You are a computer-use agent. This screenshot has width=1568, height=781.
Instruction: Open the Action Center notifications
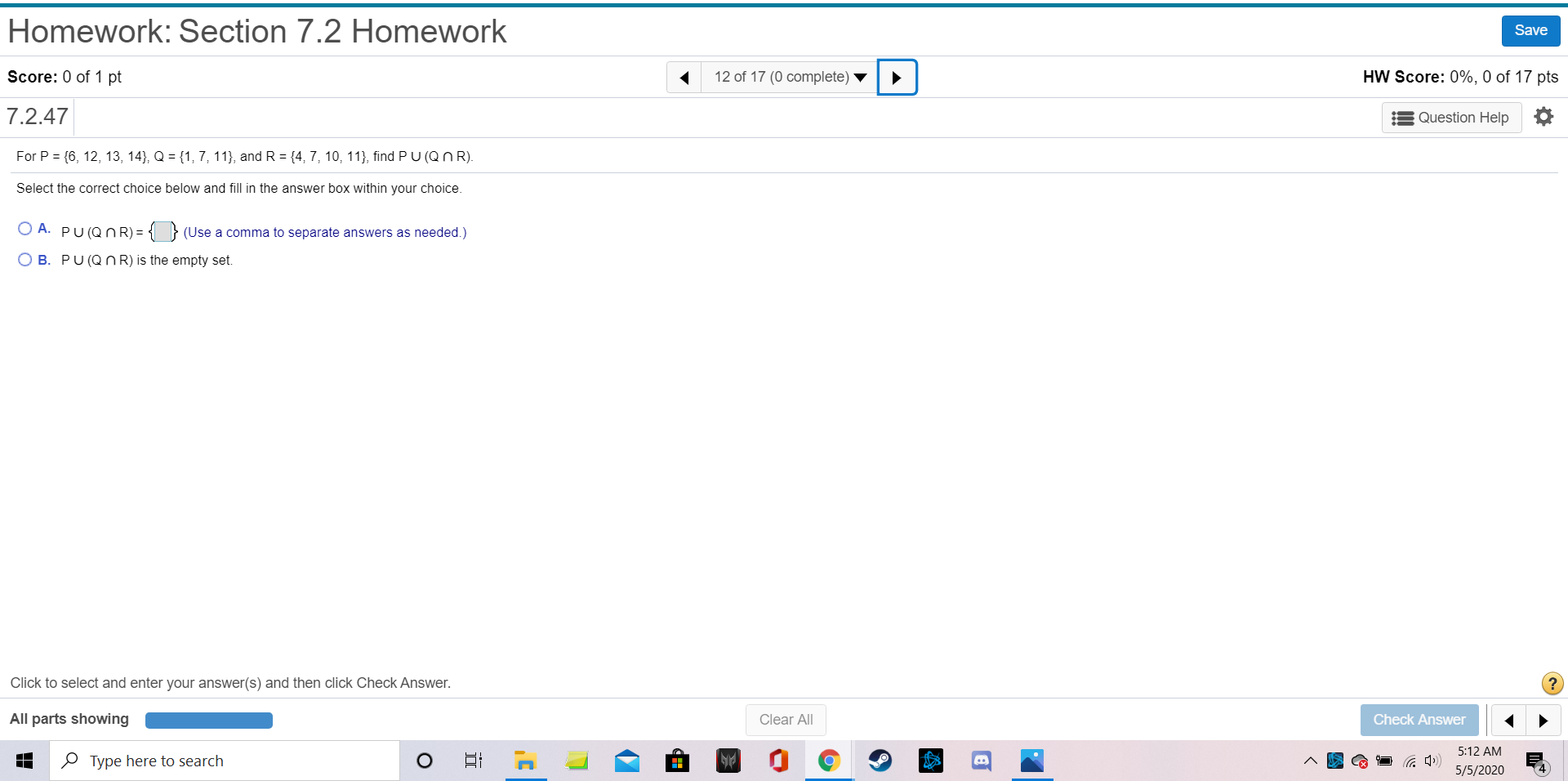coord(1537,761)
